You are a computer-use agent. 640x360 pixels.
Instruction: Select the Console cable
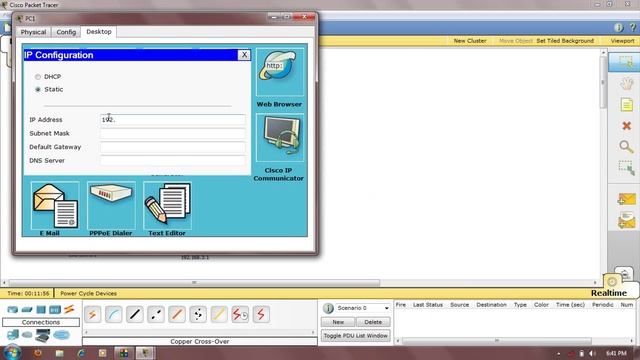[113, 314]
